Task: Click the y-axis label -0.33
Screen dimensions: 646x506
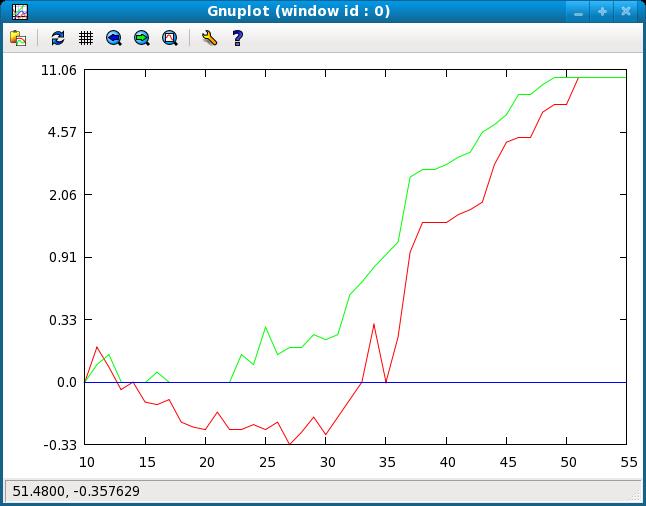Action: 60,445
